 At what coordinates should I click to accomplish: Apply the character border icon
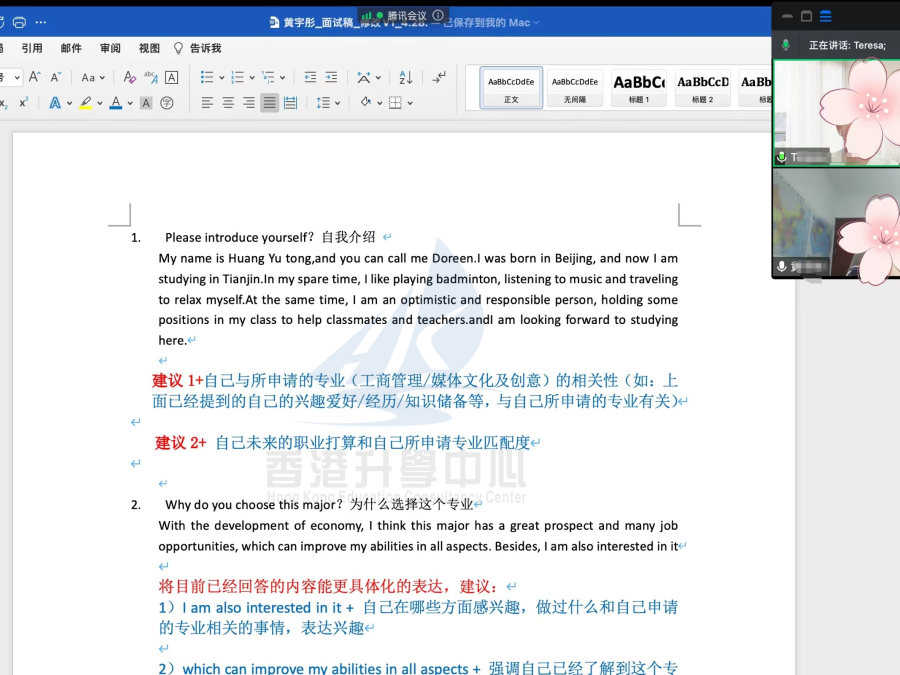click(171, 77)
